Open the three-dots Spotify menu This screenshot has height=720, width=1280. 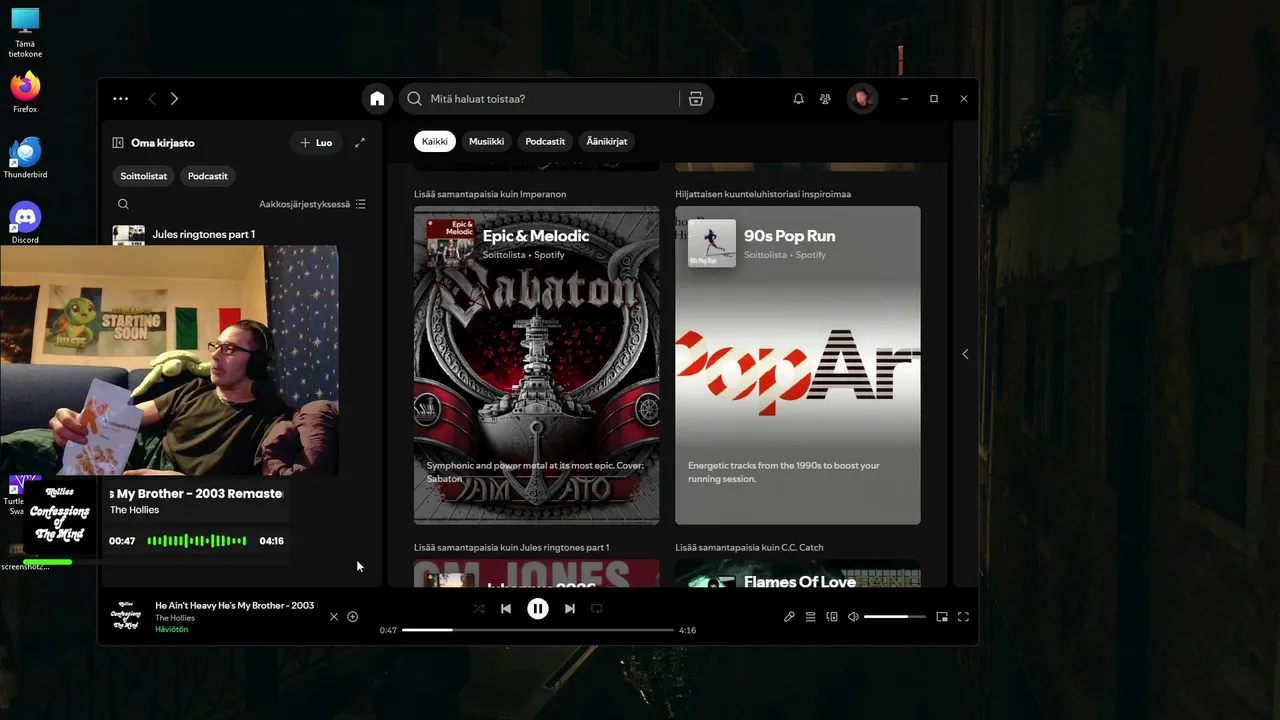pos(120,99)
